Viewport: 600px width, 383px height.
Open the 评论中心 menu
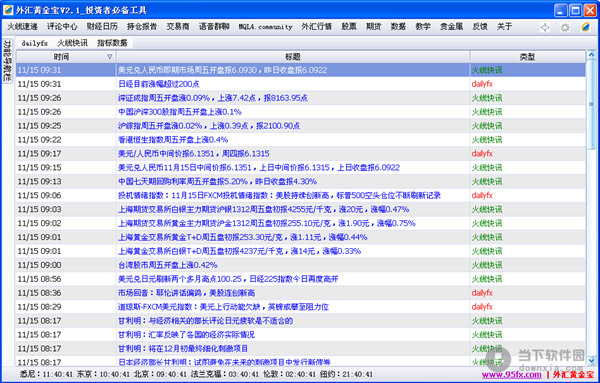click(x=62, y=26)
